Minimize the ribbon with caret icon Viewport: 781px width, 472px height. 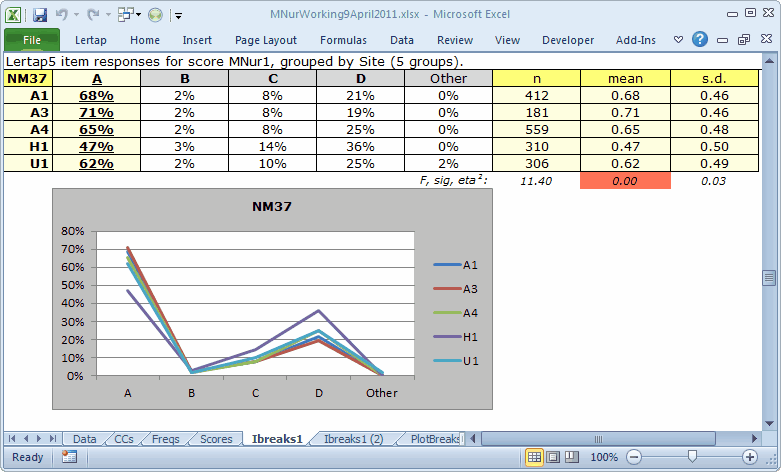678,40
